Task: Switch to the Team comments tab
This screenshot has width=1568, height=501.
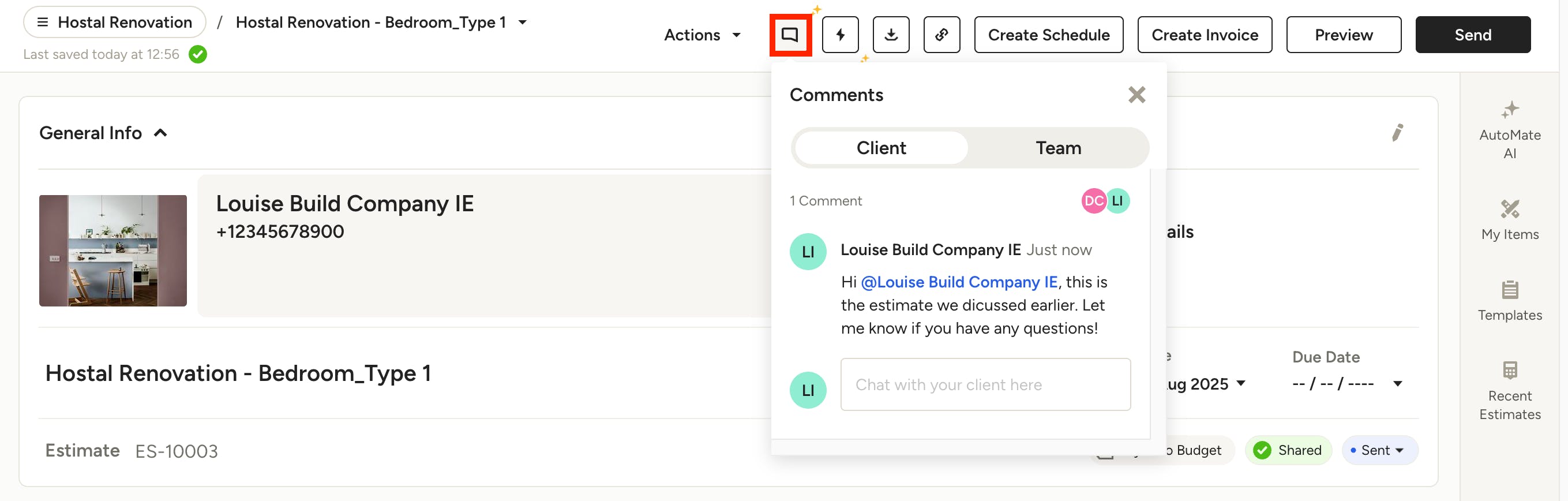Action: point(1058,148)
